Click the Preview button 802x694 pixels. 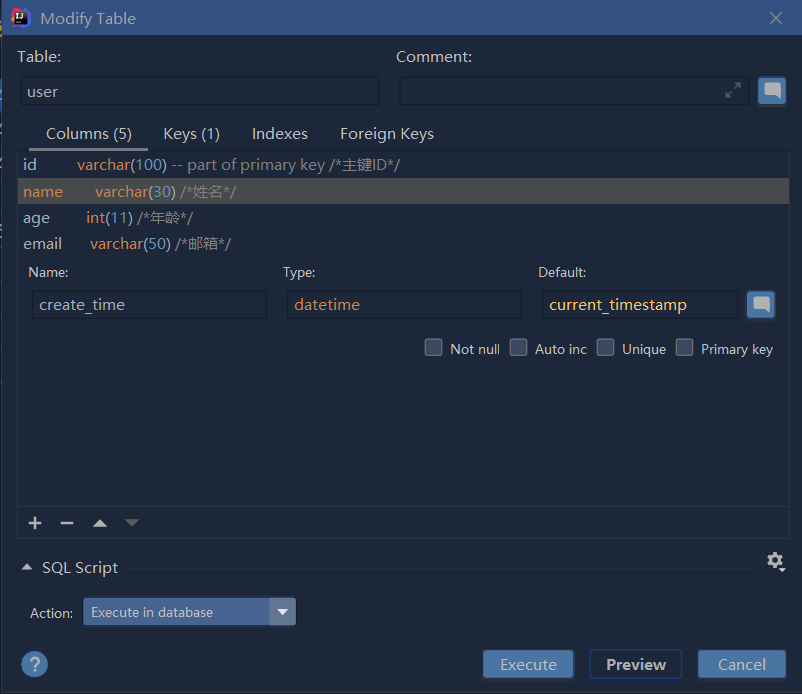(635, 663)
